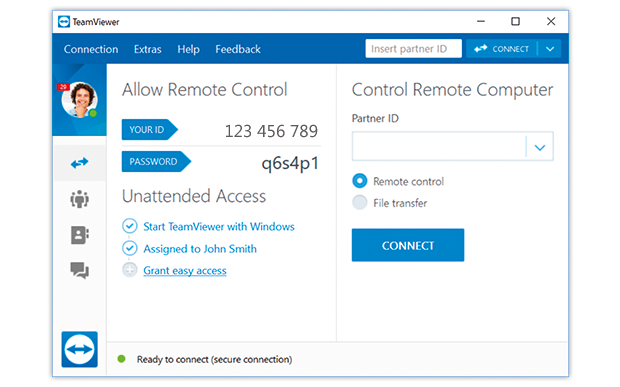Open Computers & Contacts sidebar icon
Viewport: 620px width, 387px height.
pyautogui.click(x=79, y=235)
